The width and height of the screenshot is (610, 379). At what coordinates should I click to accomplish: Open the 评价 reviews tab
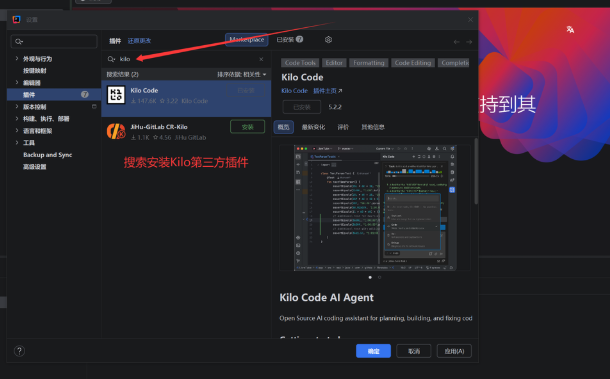point(343,127)
